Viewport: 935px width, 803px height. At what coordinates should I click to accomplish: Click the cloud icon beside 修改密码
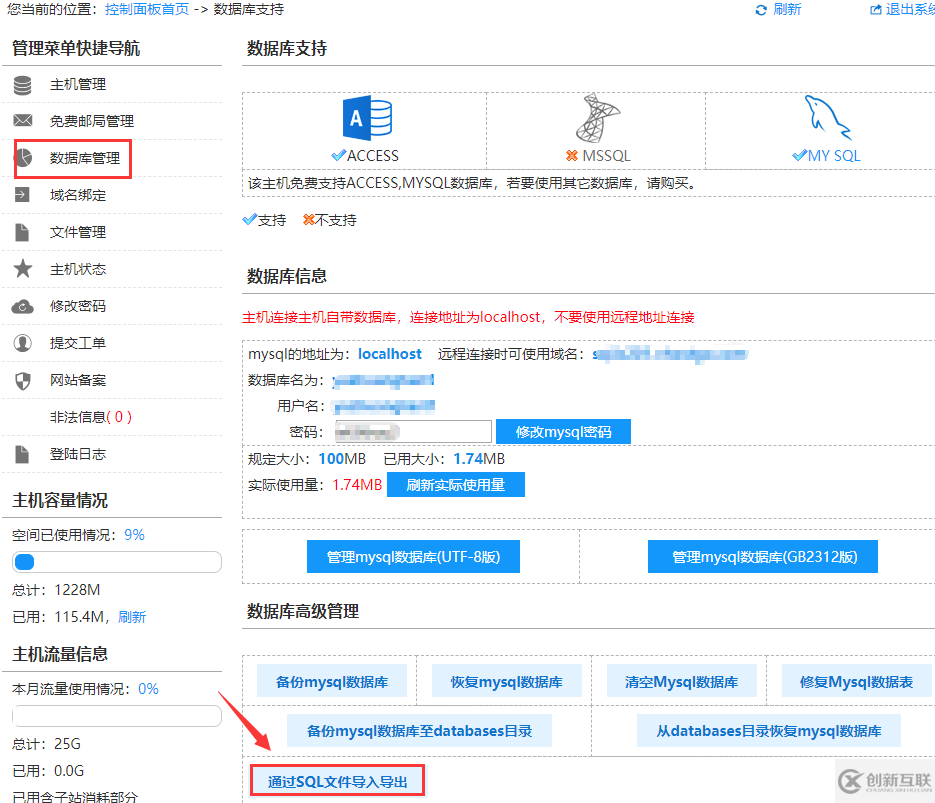click(x=22, y=306)
